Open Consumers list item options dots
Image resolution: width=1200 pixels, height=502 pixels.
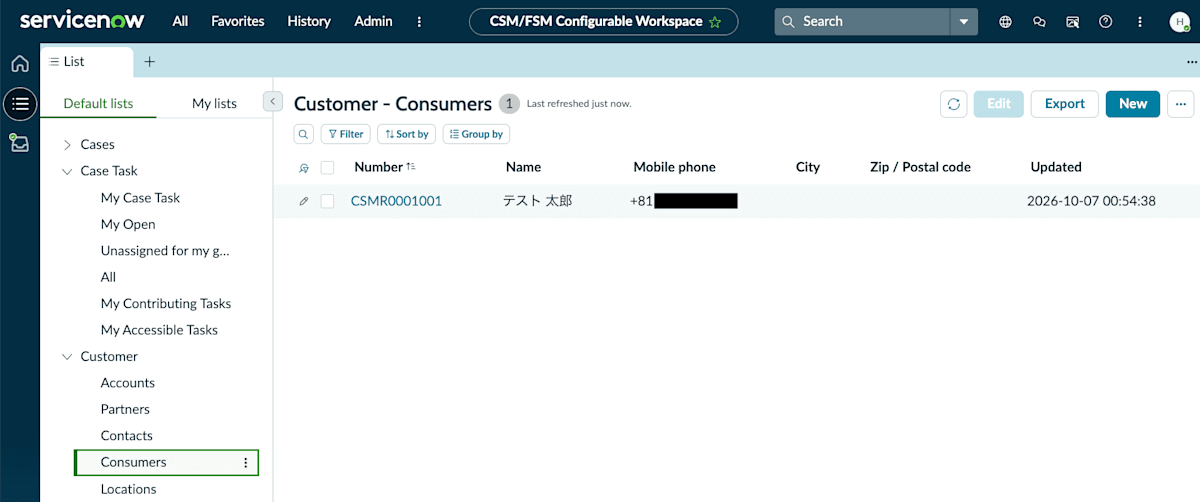click(246, 463)
